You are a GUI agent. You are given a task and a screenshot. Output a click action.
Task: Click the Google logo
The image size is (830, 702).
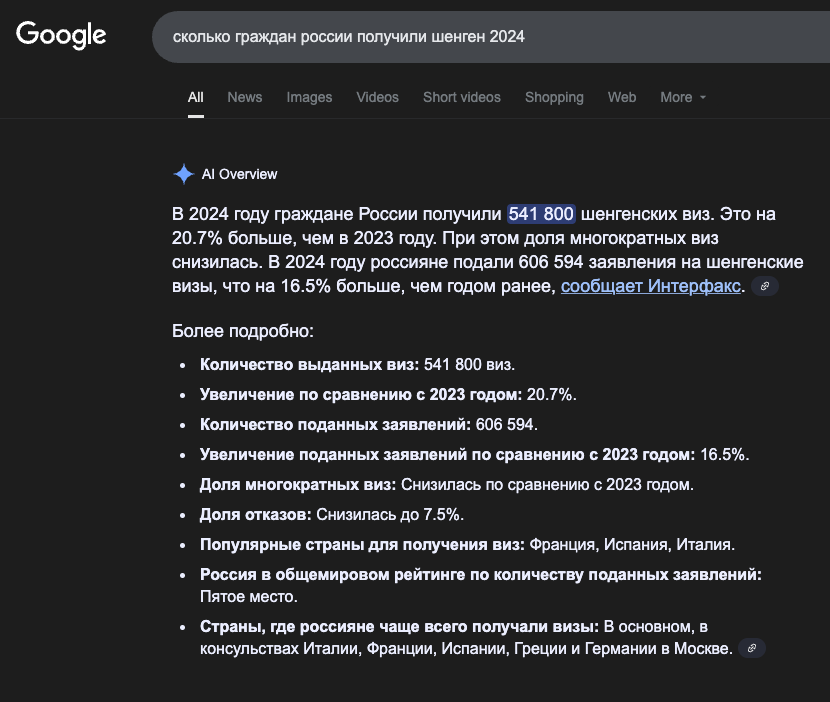[x=61, y=35]
